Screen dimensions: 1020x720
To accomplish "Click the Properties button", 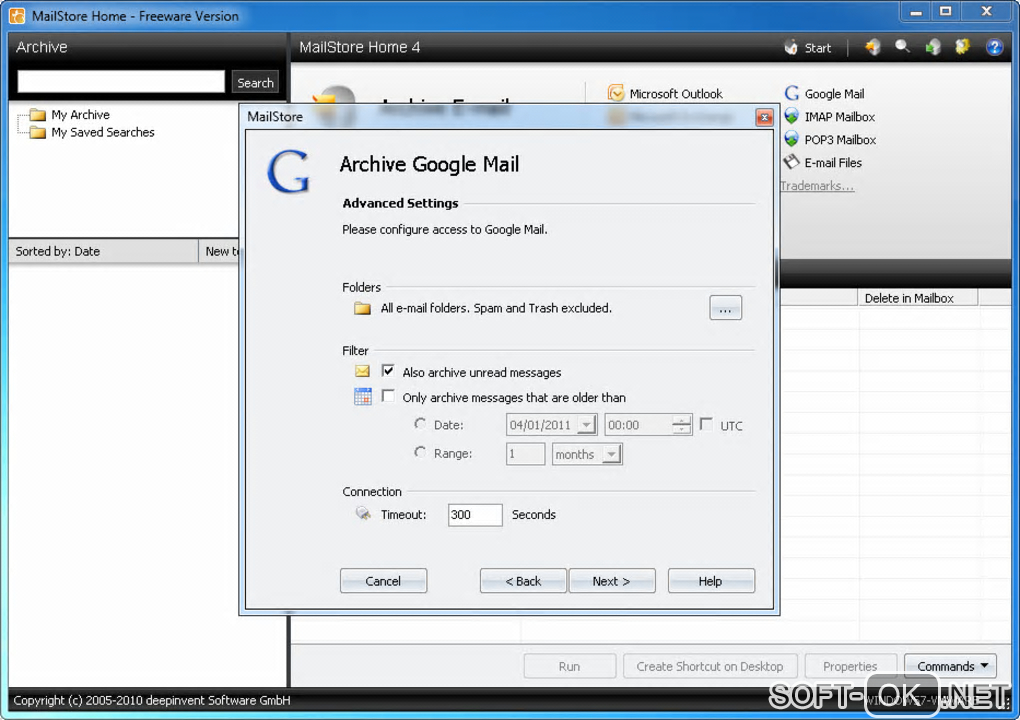I will click(x=850, y=666).
